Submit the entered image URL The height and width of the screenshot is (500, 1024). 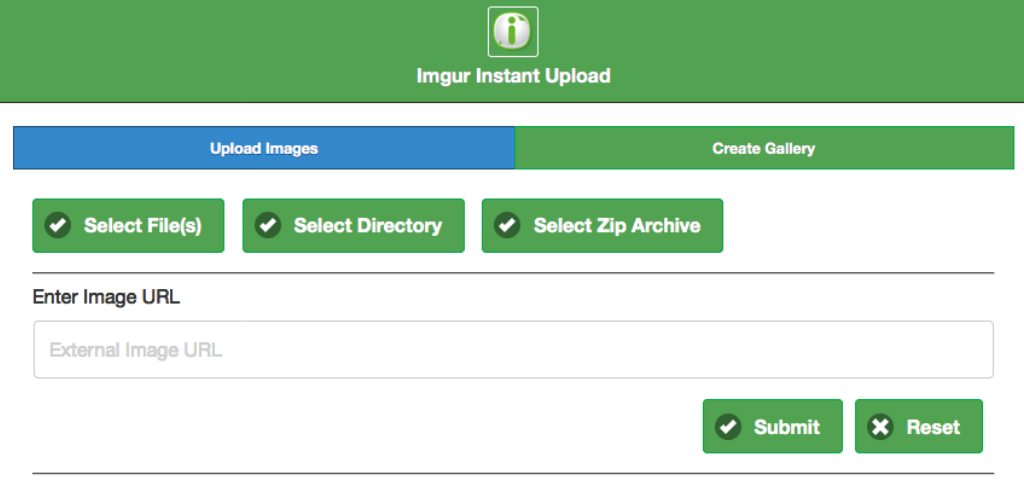click(x=773, y=427)
